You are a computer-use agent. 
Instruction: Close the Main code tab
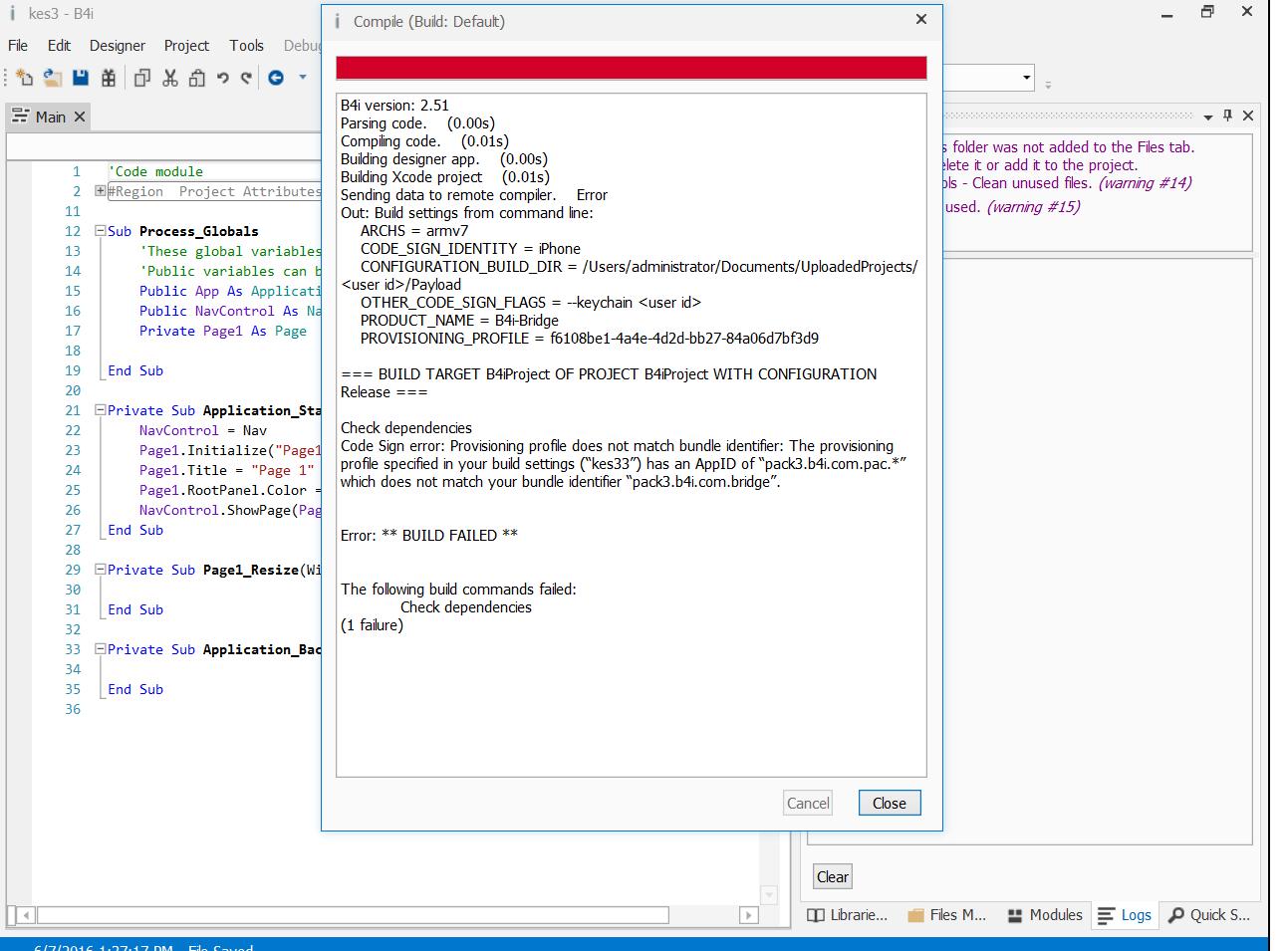(x=80, y=117)
